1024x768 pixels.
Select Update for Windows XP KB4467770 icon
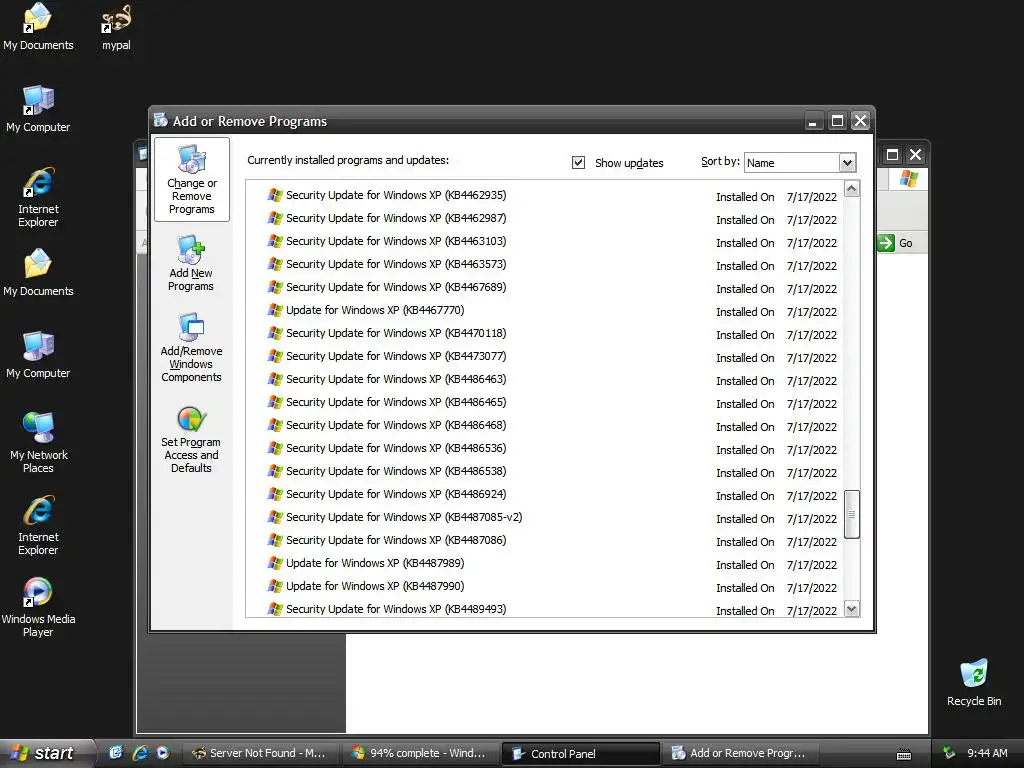275,310
